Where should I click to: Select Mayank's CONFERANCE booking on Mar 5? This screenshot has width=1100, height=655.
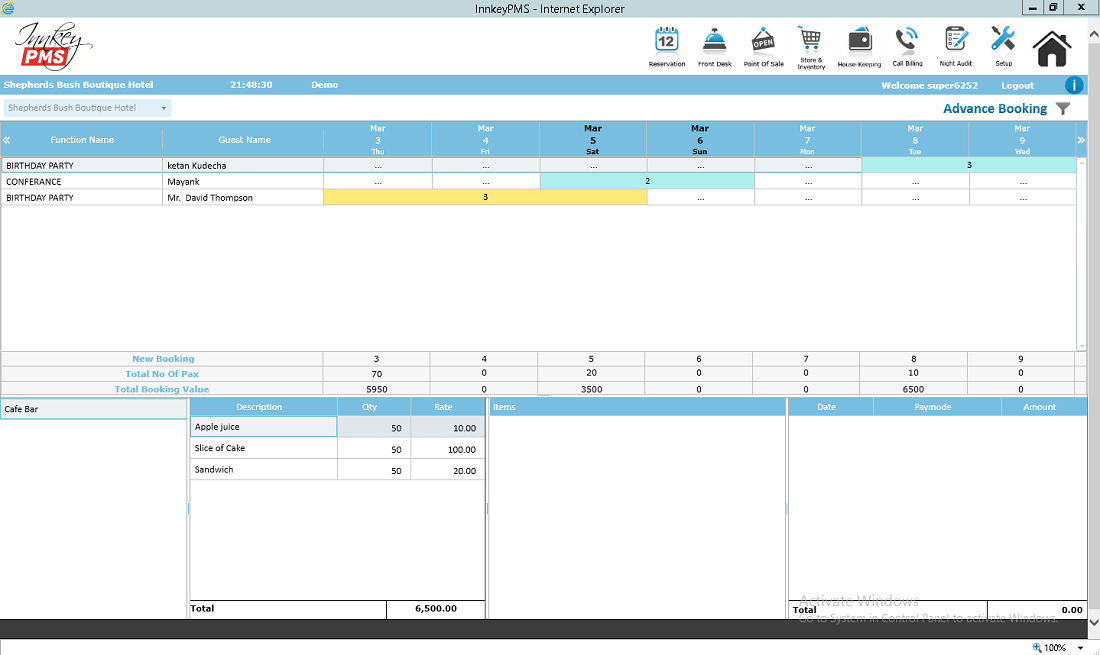tap(593, 181)
